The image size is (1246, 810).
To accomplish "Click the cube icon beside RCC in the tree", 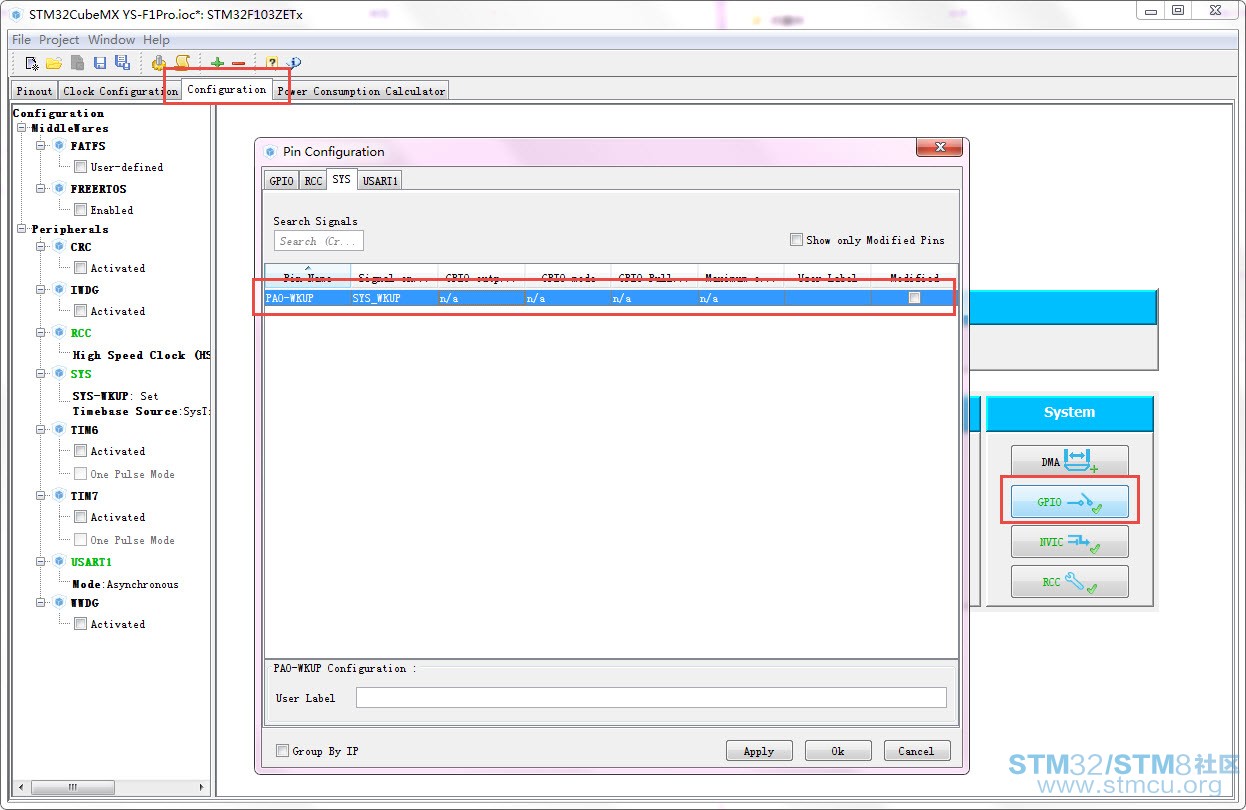I will pyautogui.click(x=59, y=333).
